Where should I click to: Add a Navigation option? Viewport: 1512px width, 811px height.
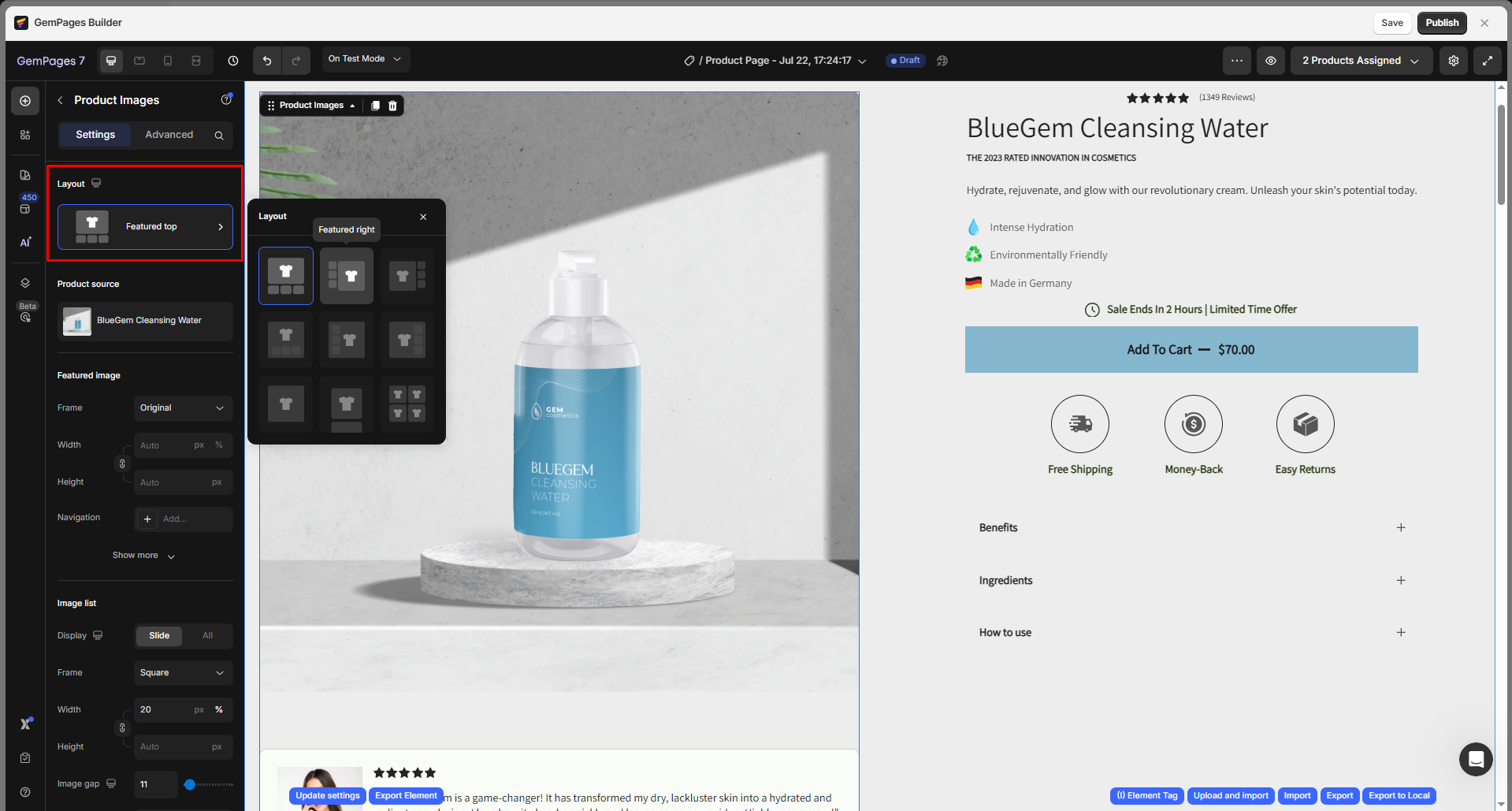click(183, 519)
